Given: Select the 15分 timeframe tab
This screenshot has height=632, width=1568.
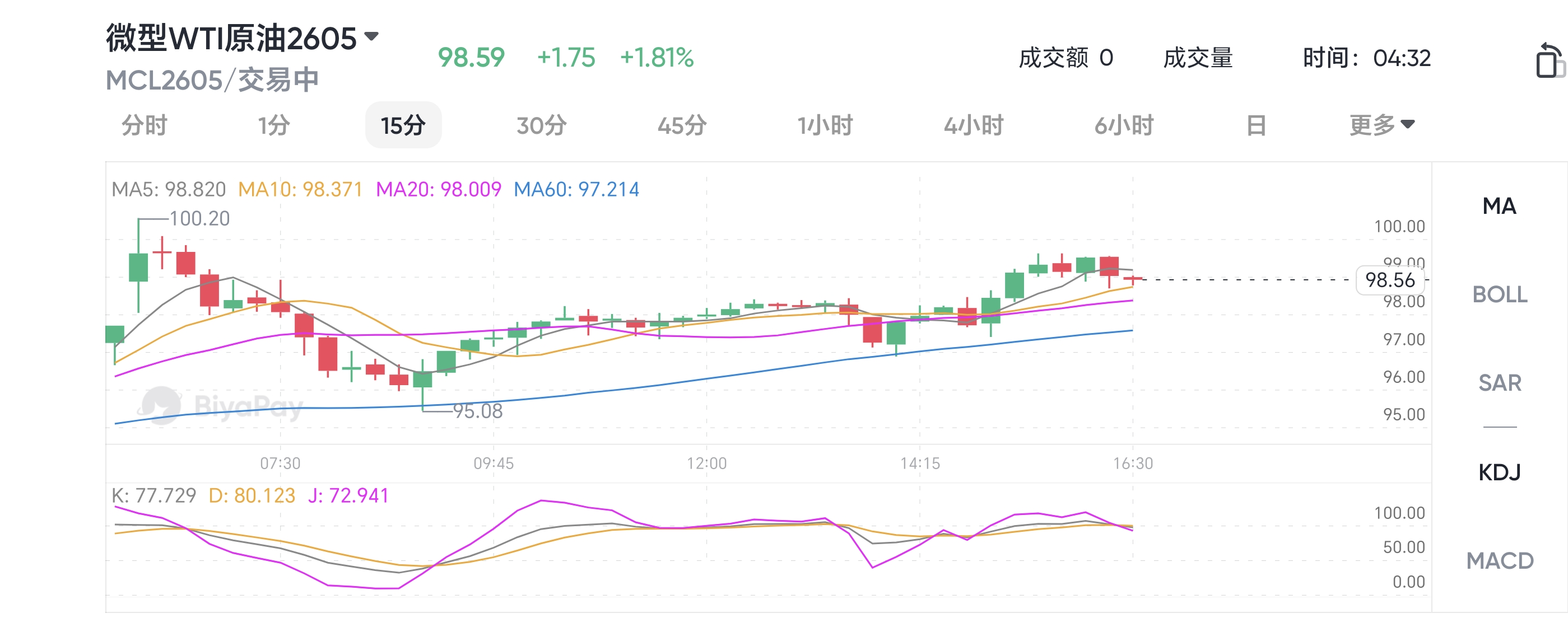Looking at the screenshot, I should (x=403, y=125).
